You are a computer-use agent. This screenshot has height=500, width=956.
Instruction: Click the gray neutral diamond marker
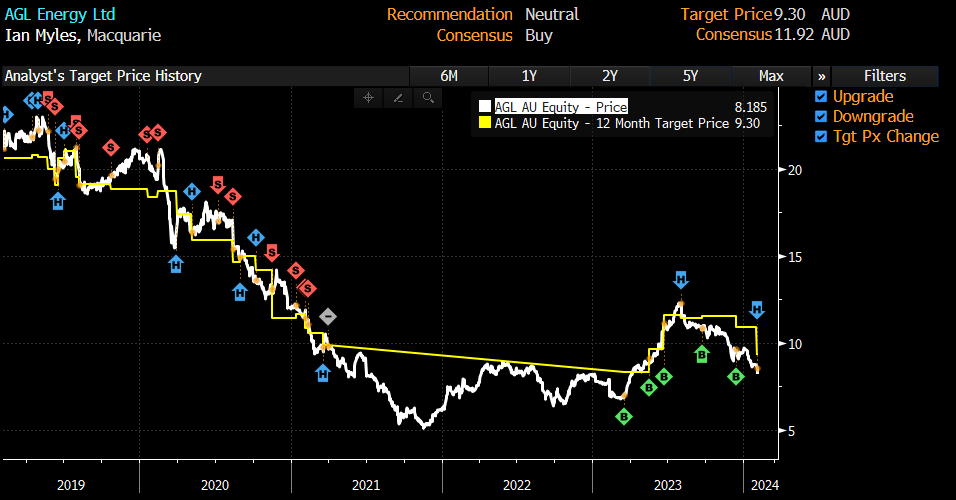328,316
